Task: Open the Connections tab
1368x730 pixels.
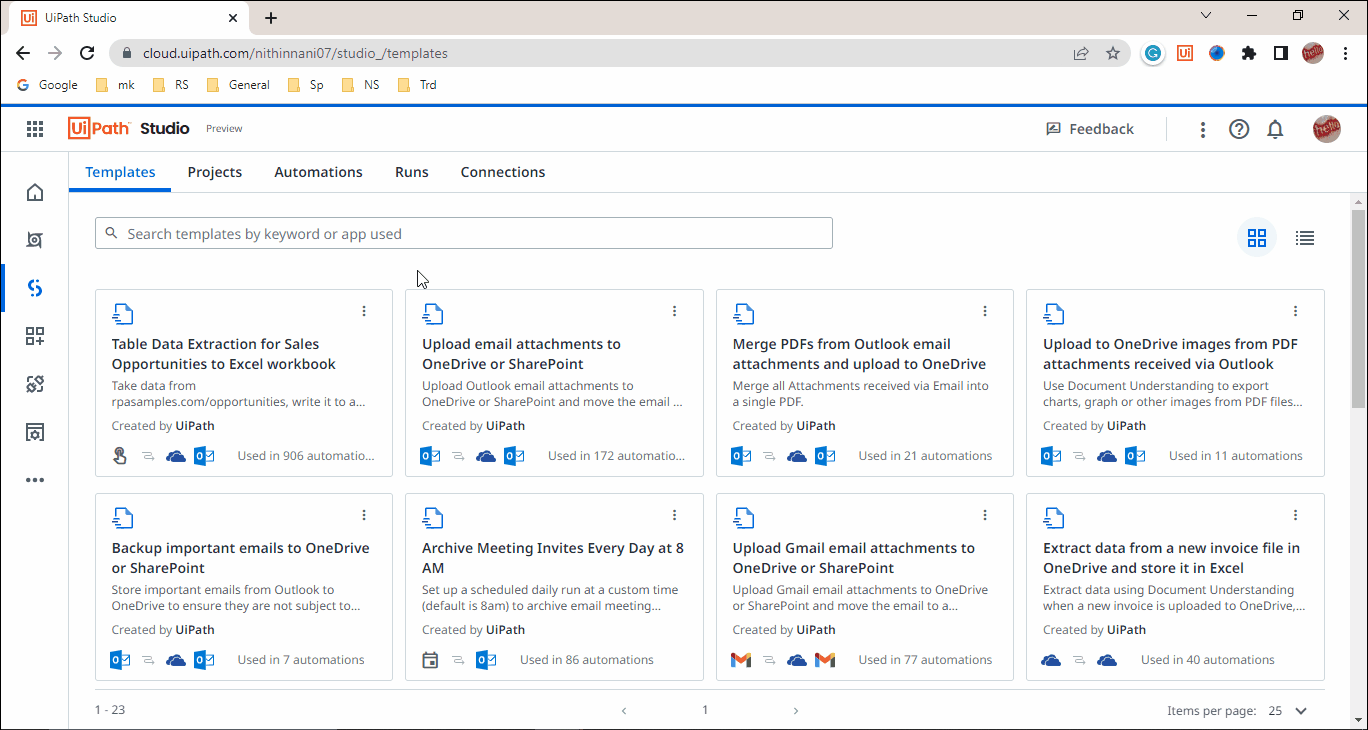Action: click(503, 172)
